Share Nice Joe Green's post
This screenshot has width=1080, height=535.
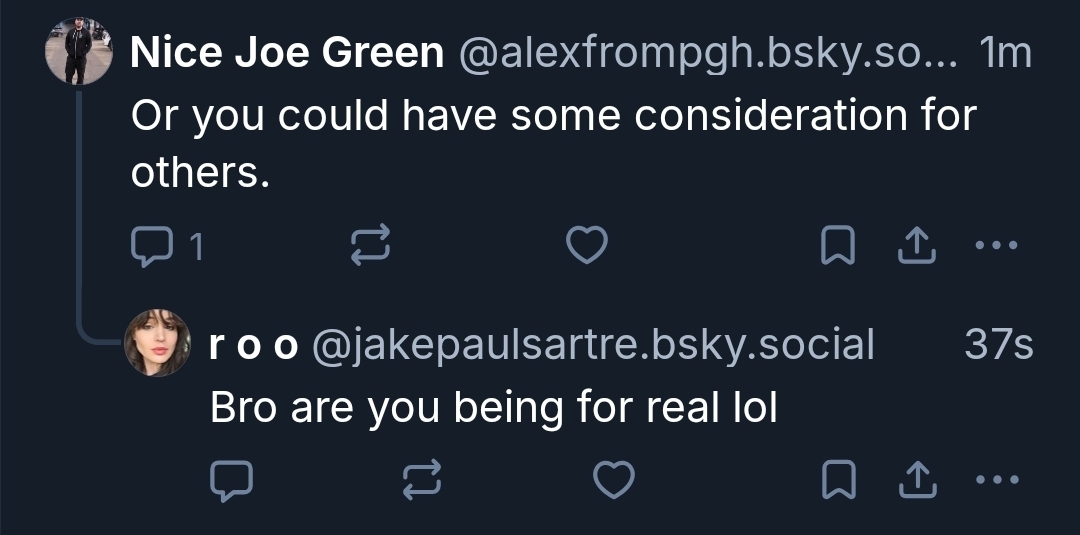point(916,246)
